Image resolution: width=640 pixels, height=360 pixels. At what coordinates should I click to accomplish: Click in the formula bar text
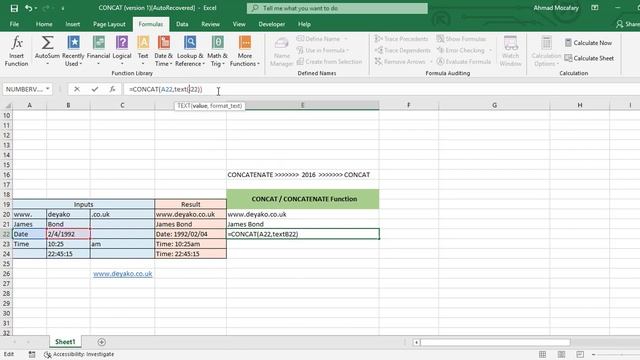(x=165, y=89)
